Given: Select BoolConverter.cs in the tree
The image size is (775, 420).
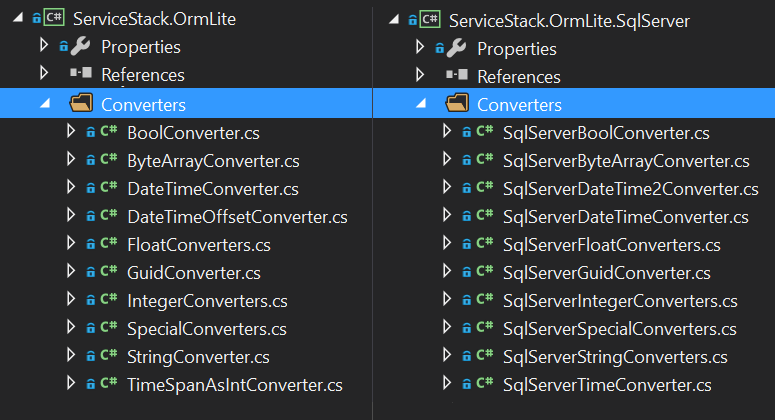Looking at the screenshot, I should [x=193, y=133].
